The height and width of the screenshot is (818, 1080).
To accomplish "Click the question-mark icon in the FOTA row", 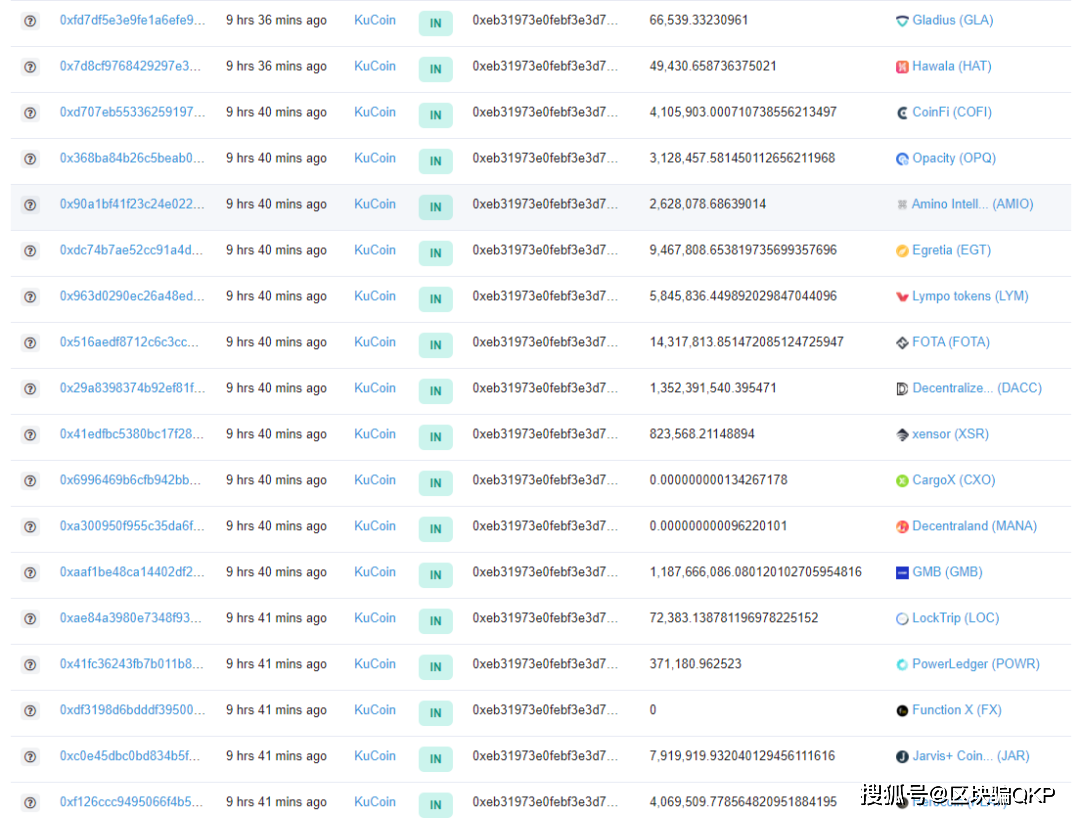I will tap(30, 343).
